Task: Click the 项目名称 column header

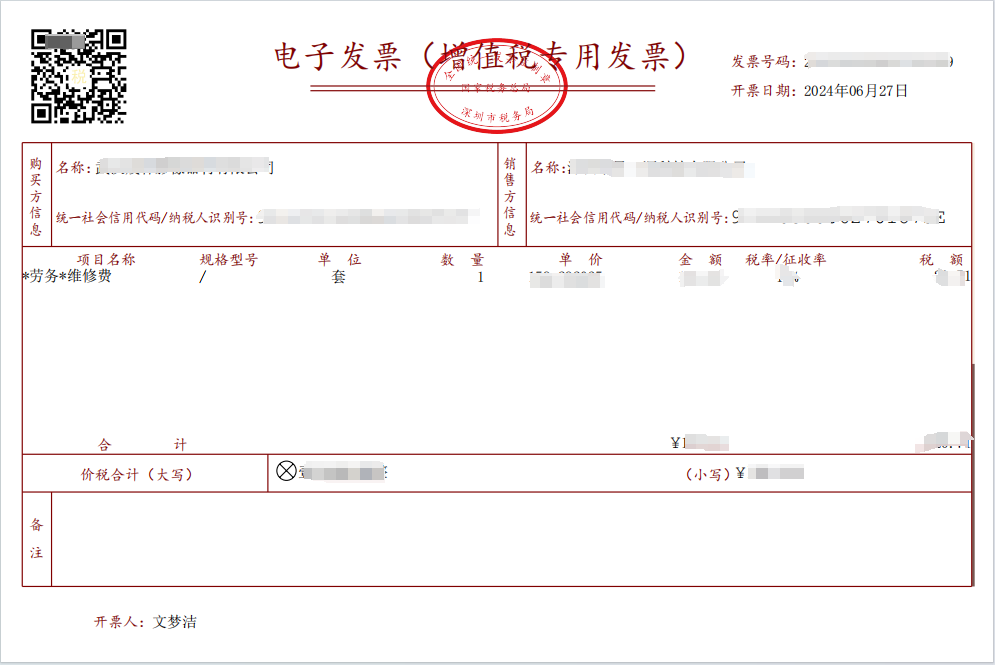Action: tap(106, 260)
